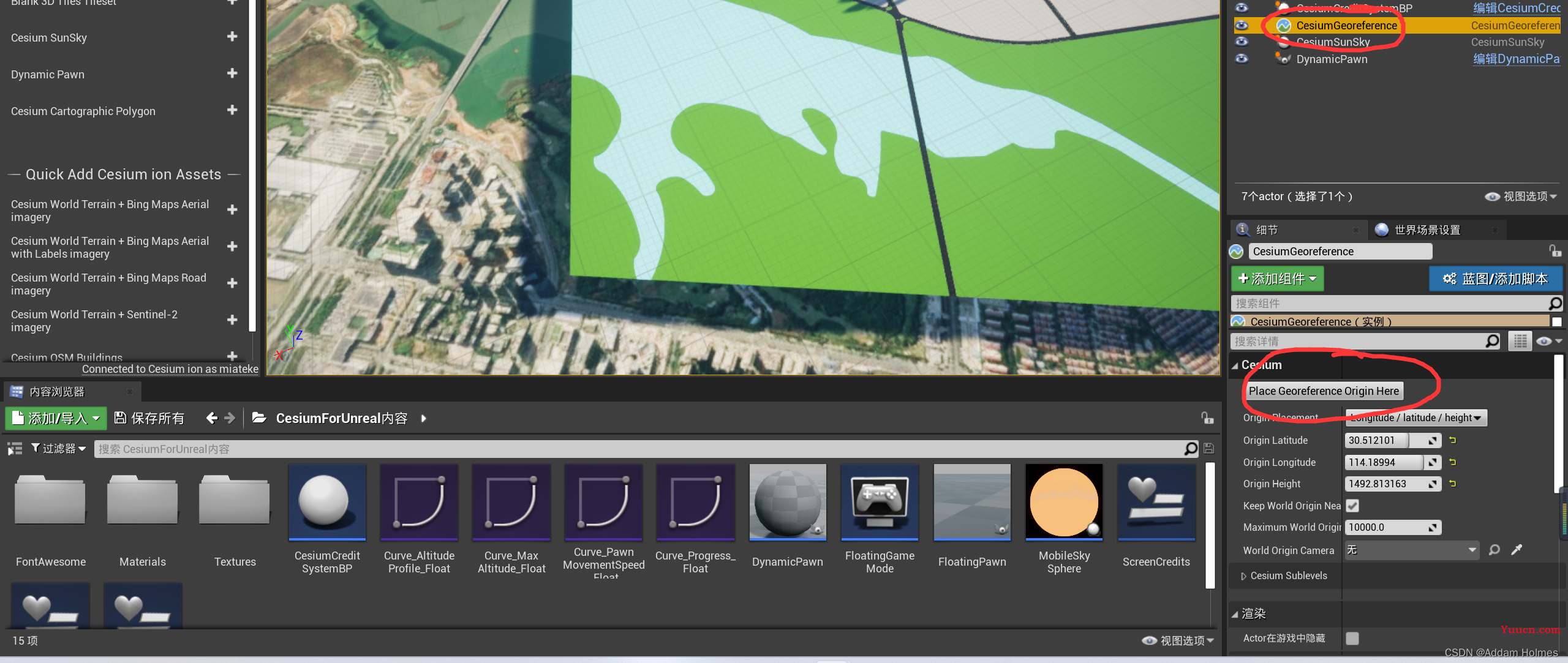Click the eyedropper pick actor icon
Image resolution: width=1568 pixels, height=663 pixels.
1517,550
